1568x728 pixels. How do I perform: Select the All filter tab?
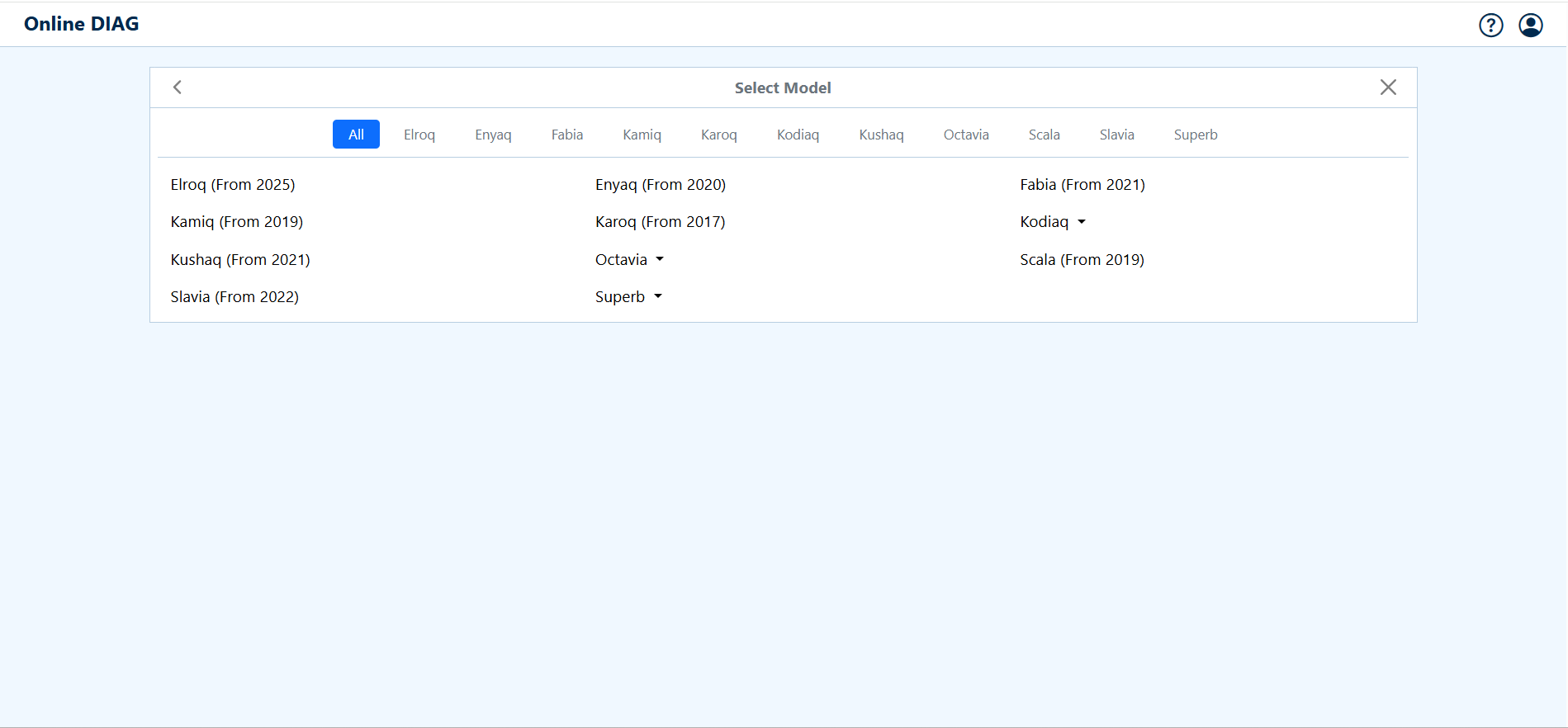click(356, 135)
